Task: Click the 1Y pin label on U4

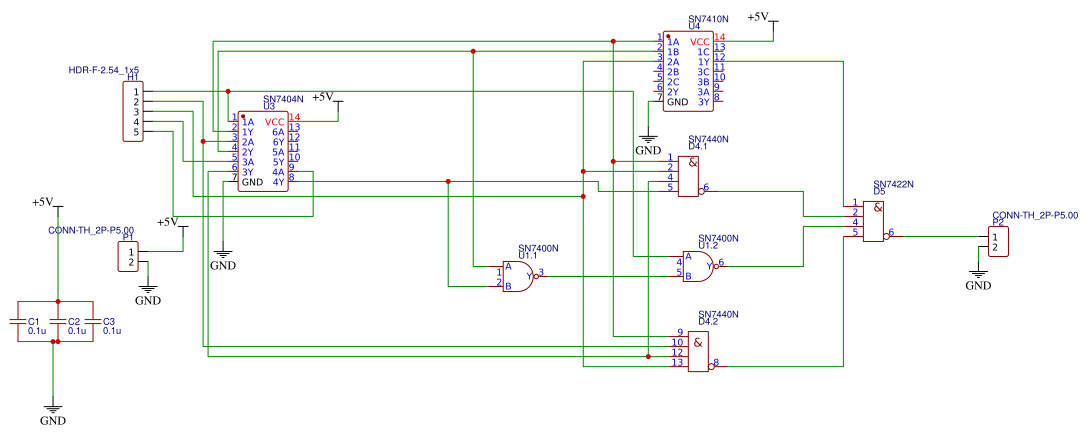Action: click(x=703, y=62)
